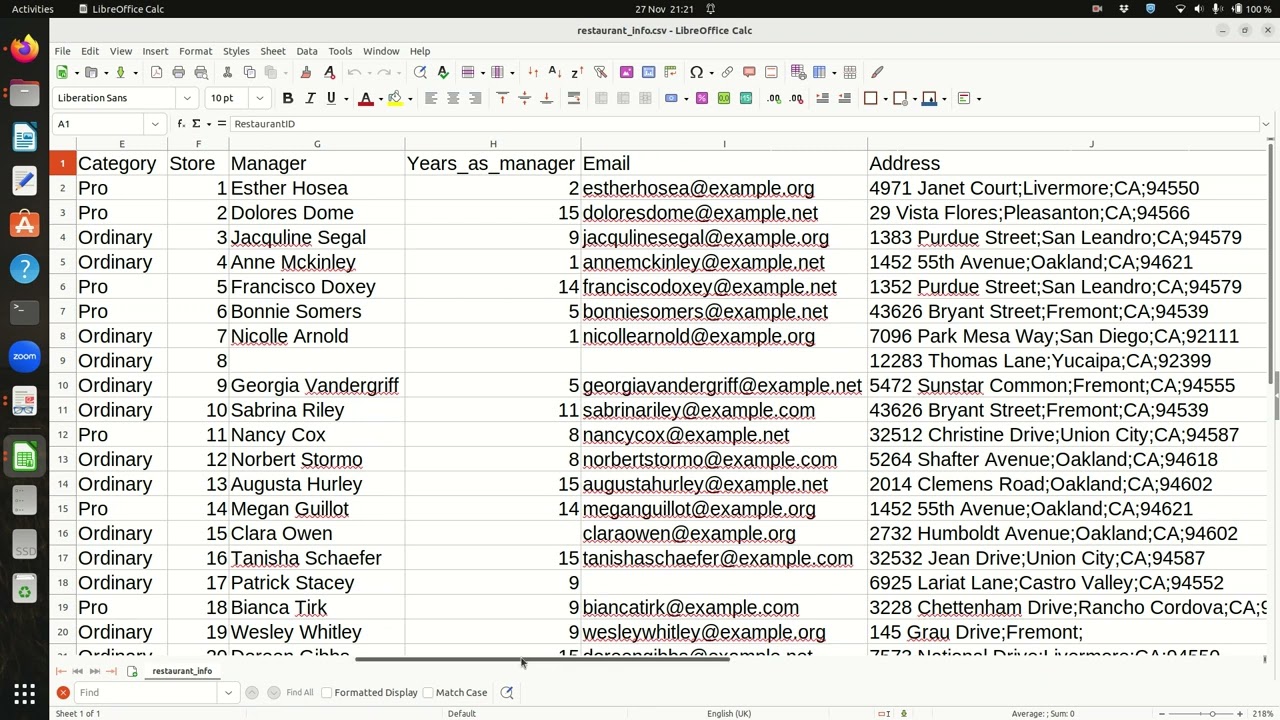Open the File menu

pyautogui.click(x=62, y=51)
